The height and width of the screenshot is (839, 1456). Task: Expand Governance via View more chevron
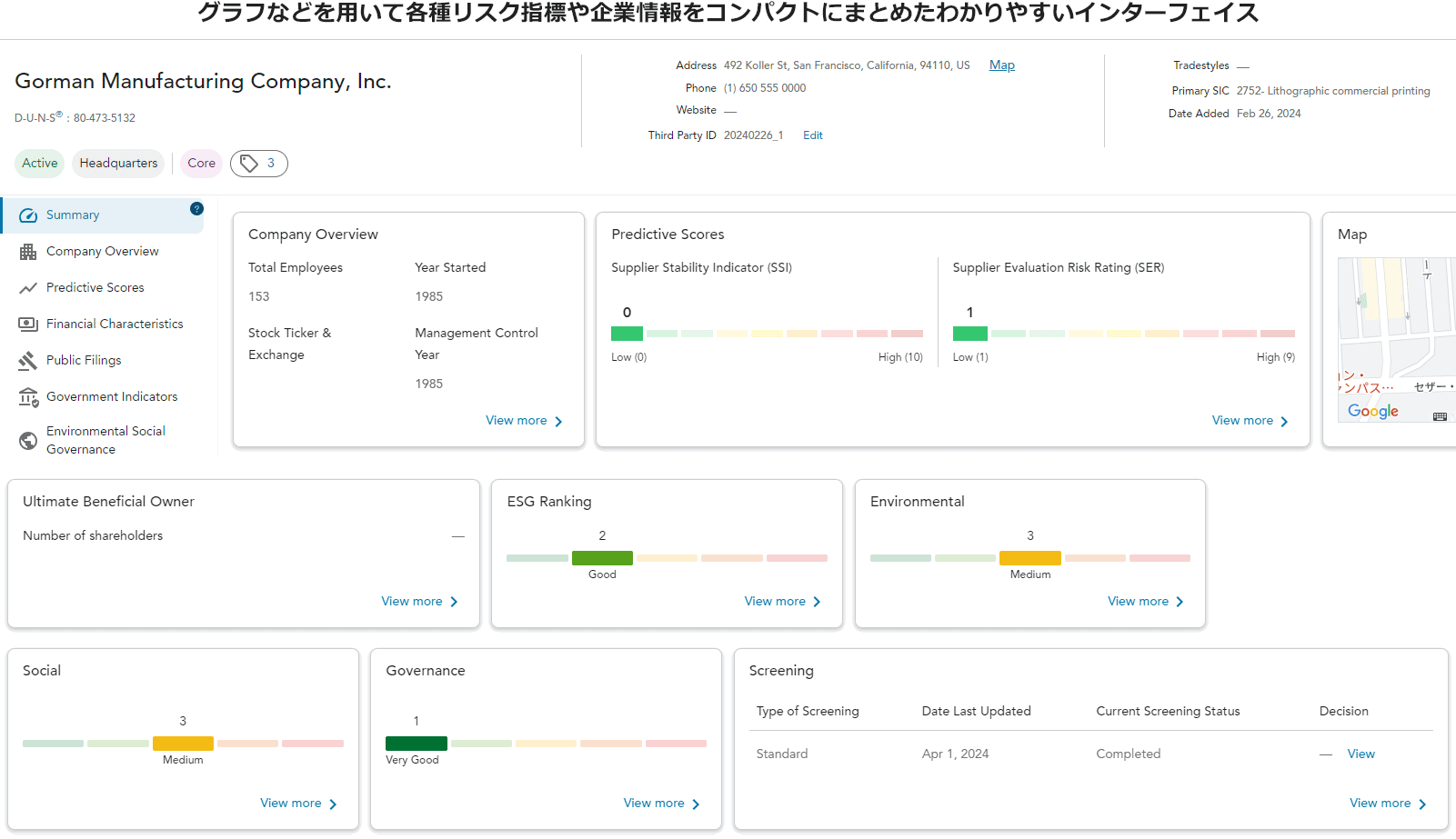tap(696, 804)
